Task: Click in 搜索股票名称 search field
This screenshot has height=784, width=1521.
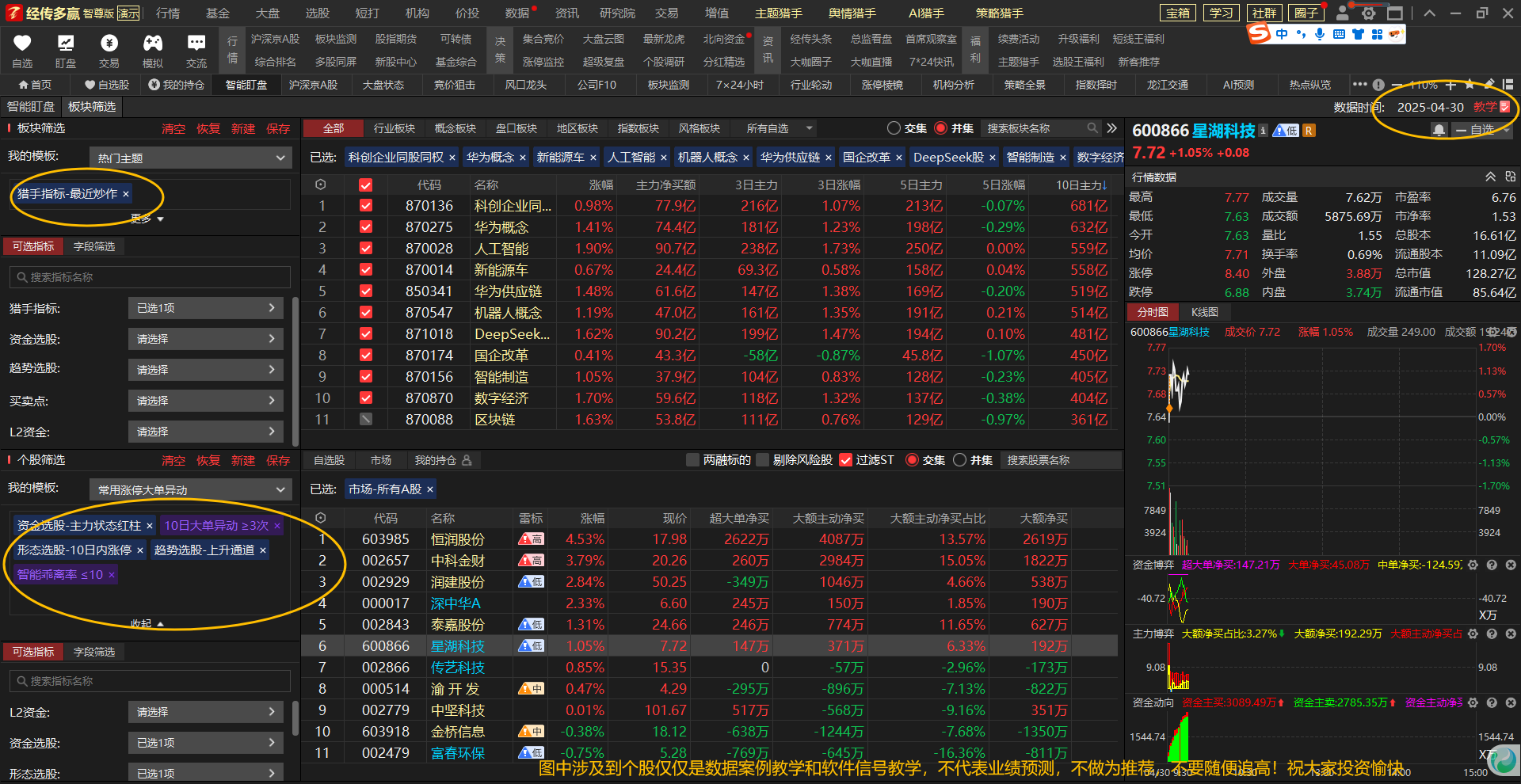Action: [x=1062, y=460]
